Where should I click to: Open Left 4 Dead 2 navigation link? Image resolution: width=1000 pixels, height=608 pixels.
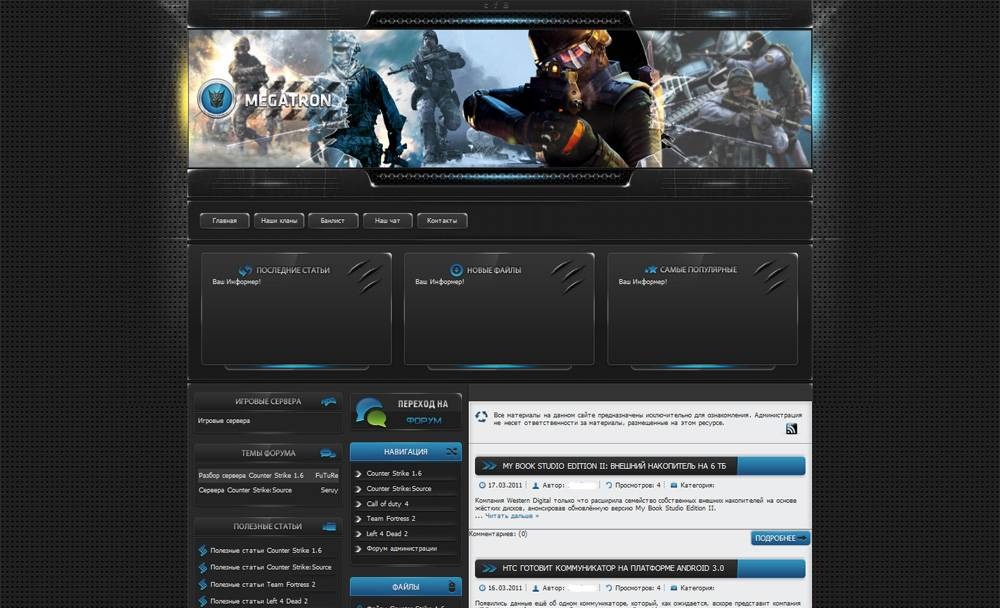click(386, 533)
